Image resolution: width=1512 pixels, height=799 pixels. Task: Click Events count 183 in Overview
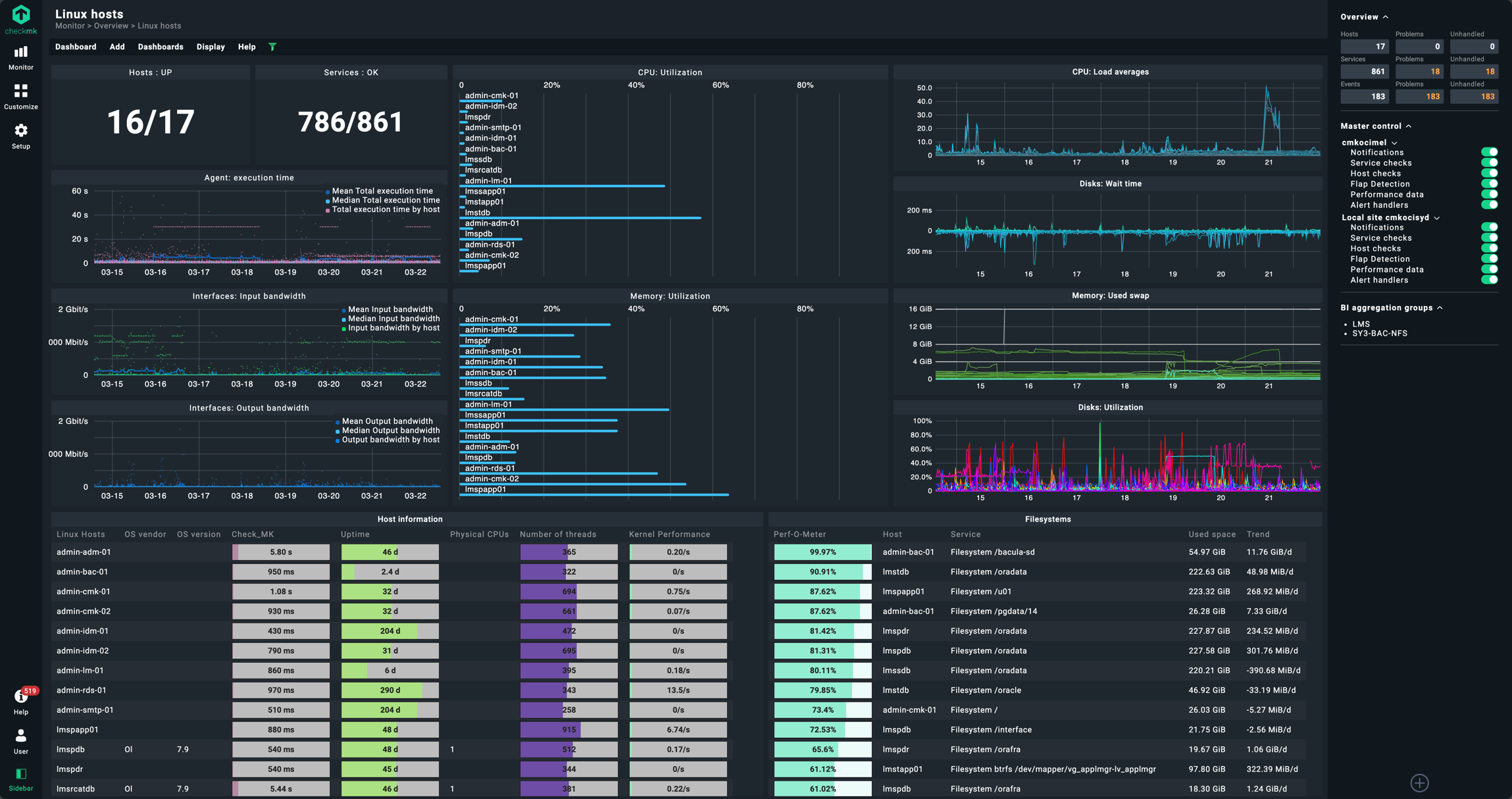[1365, 96]
